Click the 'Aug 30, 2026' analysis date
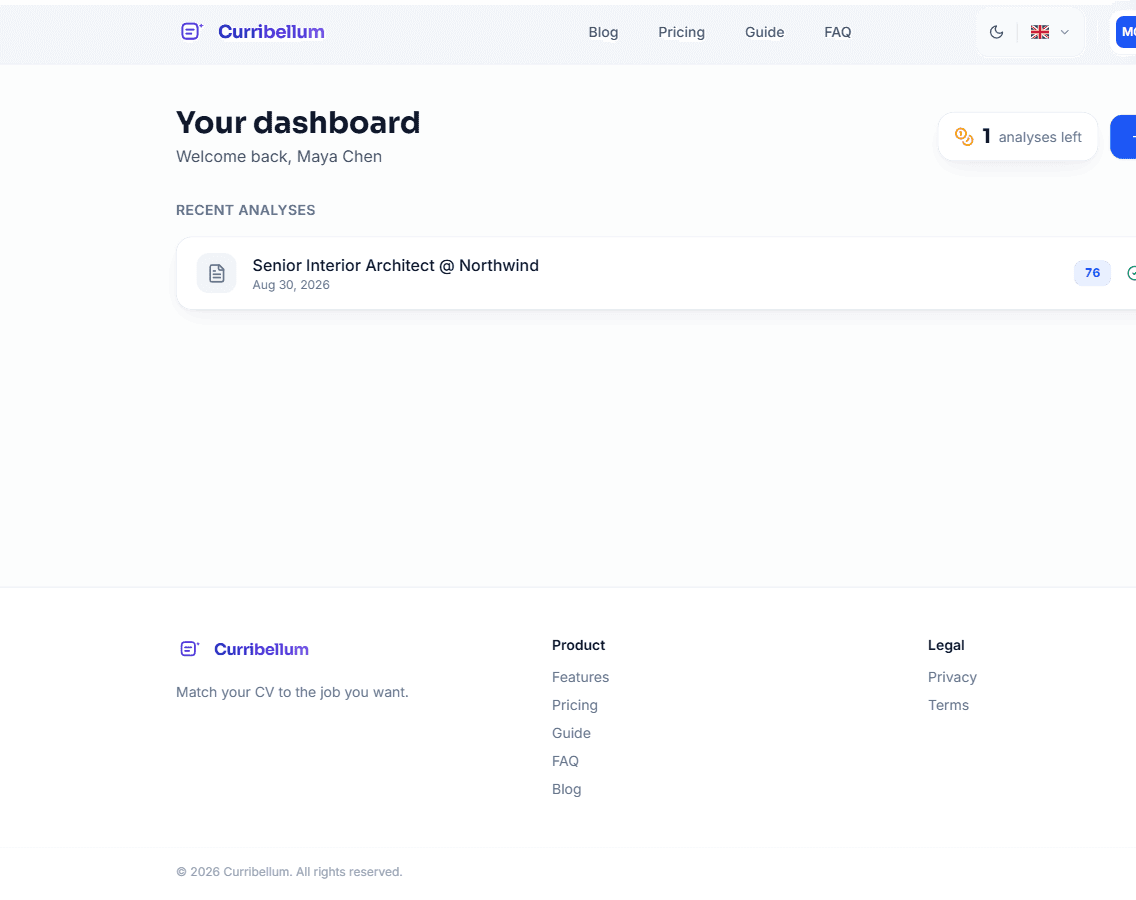1136x900 pixels. (x=291, y=285)
